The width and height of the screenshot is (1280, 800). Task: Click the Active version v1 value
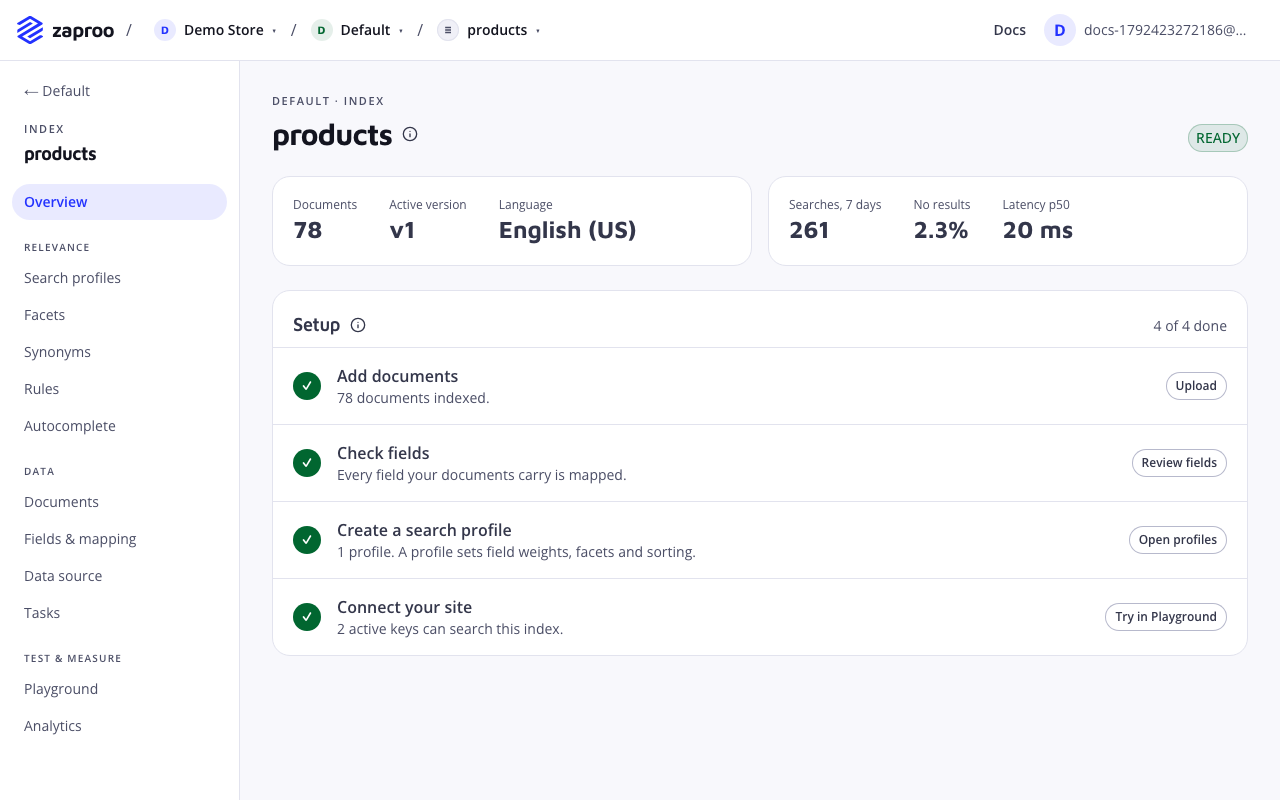click(403, 230)
